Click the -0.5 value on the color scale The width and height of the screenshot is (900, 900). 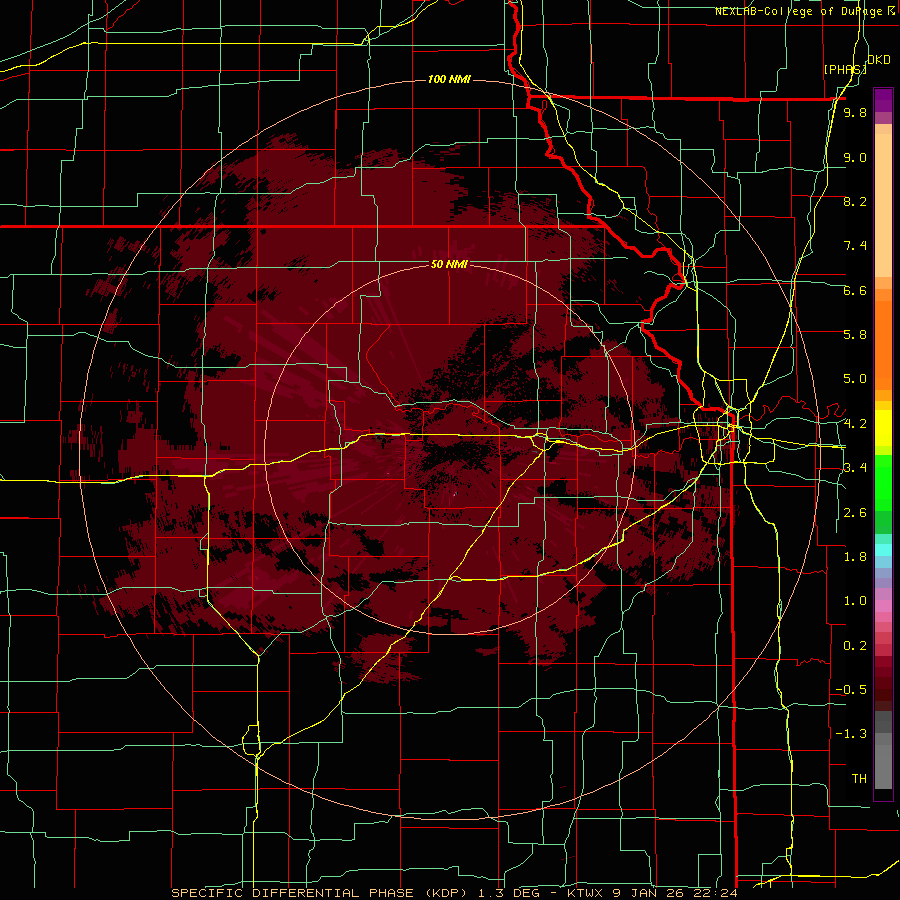pyautogui.click(x=851, y=690)
